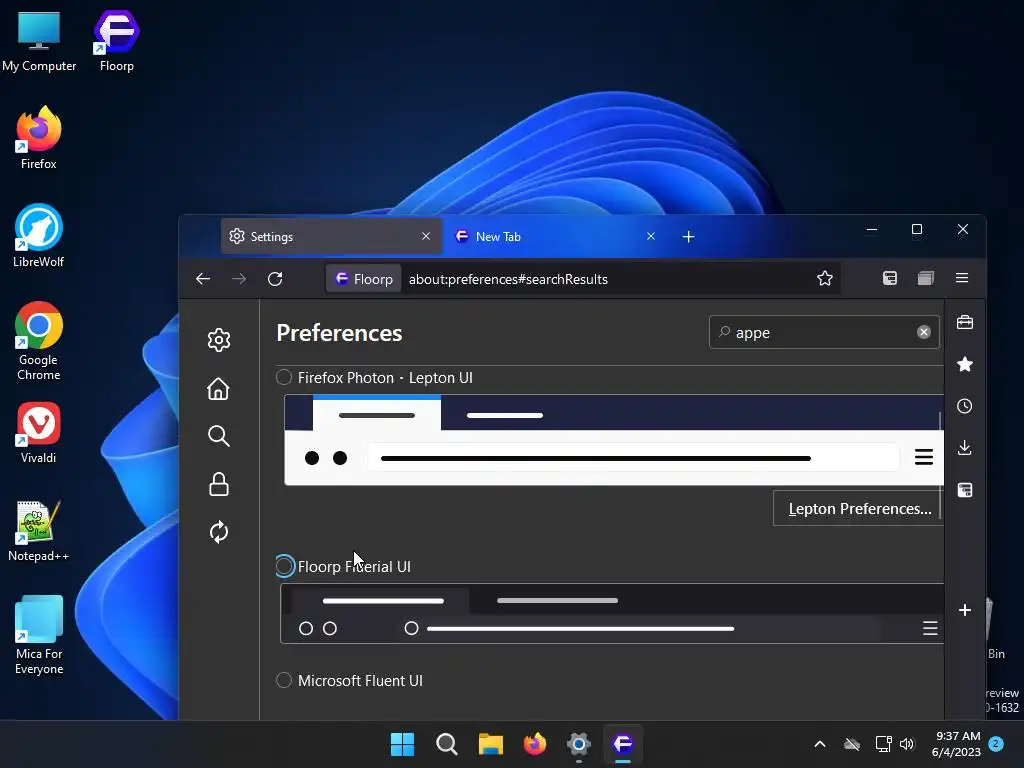
Task: Select the My Computer desktop icon
Action: pos(39,40)
